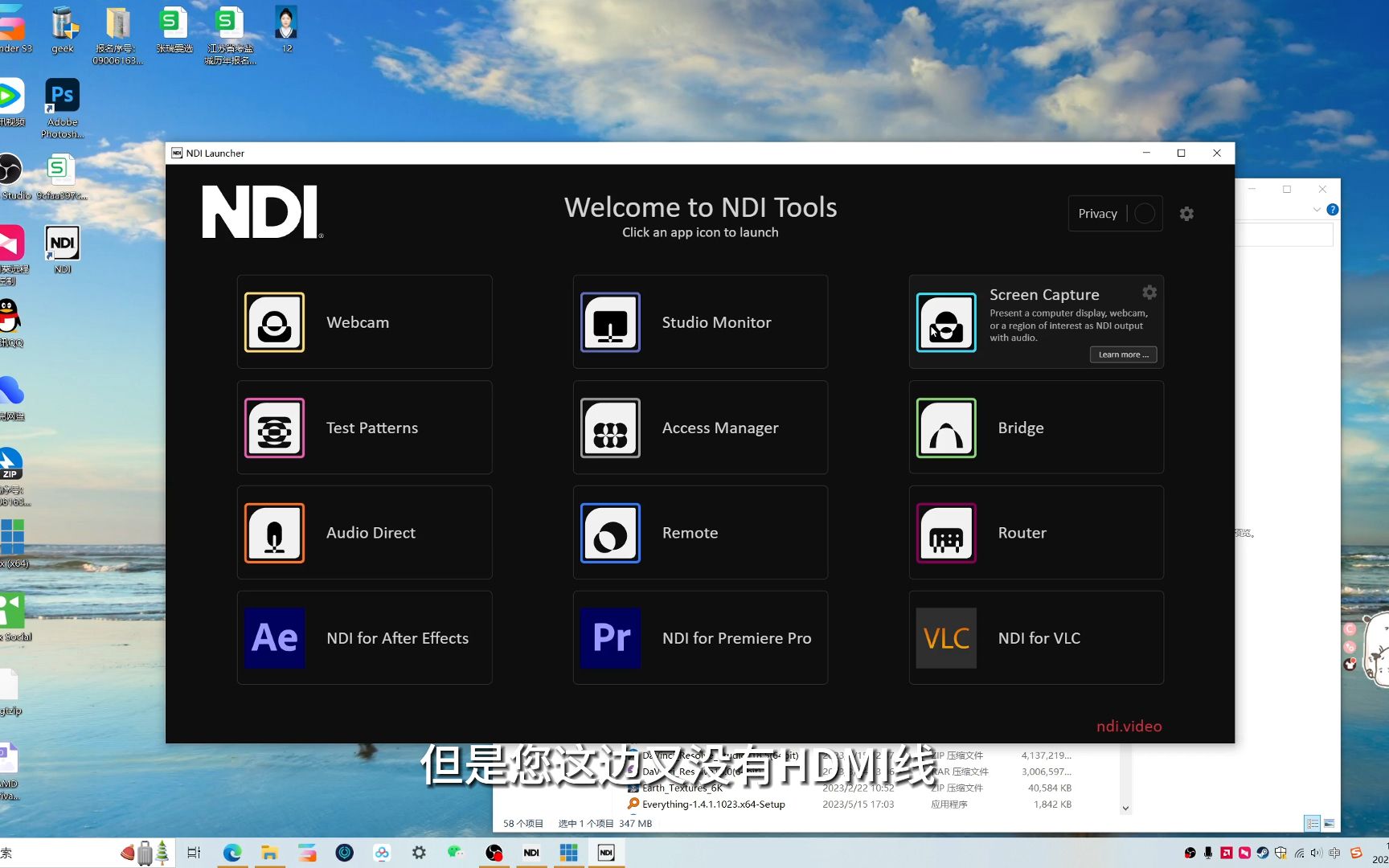Open the Studio Monitor app icon
The height and width of the screenshot is (868, 1389).
pos(610,322)
